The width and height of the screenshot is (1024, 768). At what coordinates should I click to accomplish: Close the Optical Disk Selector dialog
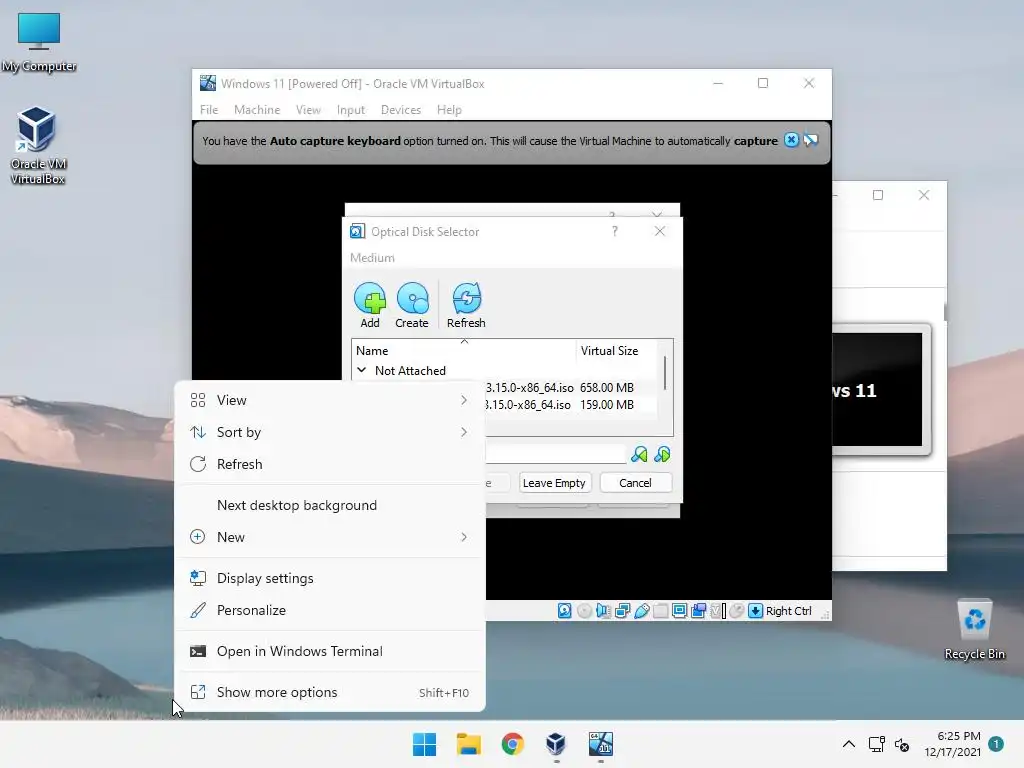click(660, 231)
